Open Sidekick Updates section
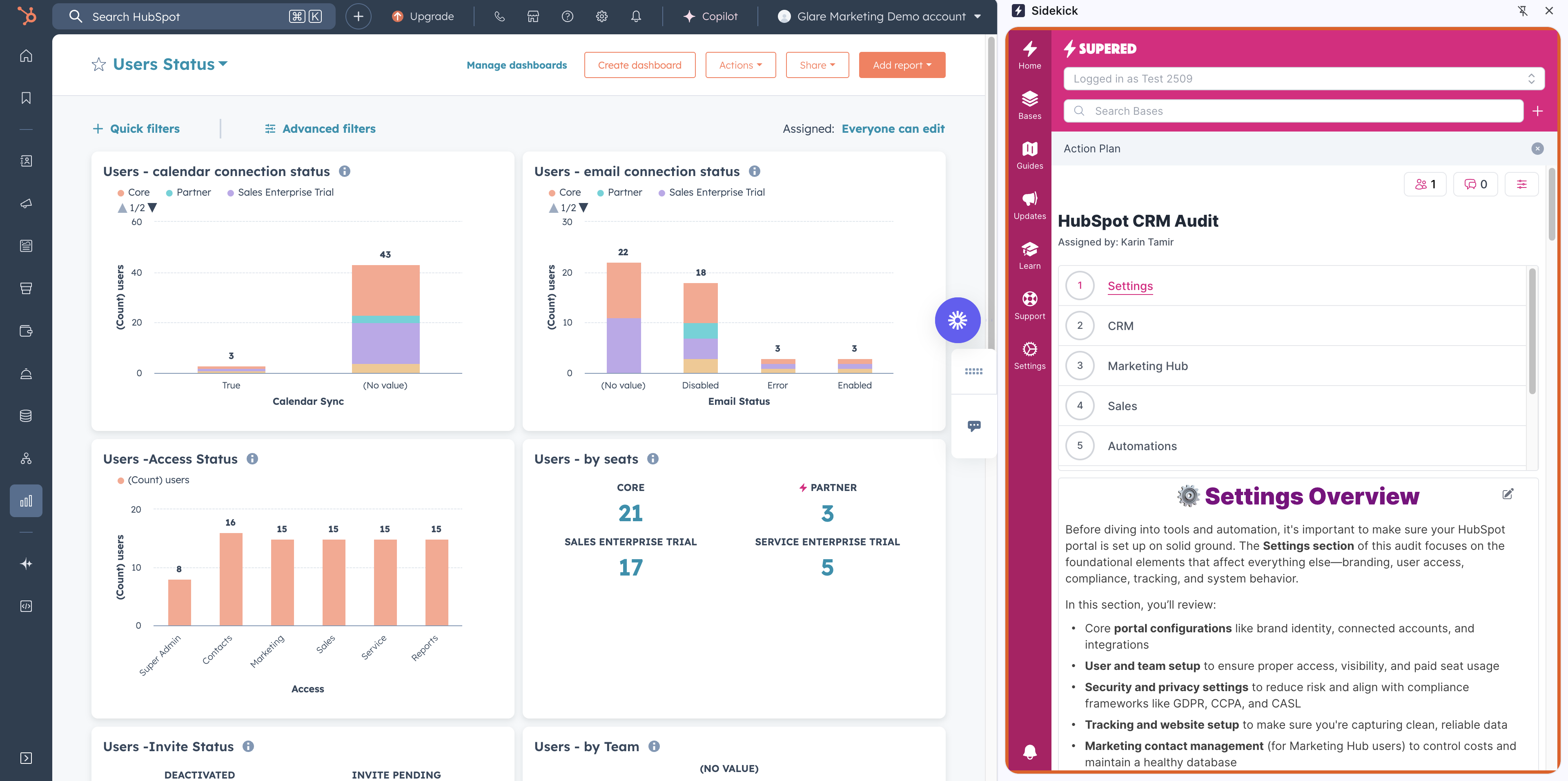This screenshot has width=1568, height=781. (x=1029, y=205)
